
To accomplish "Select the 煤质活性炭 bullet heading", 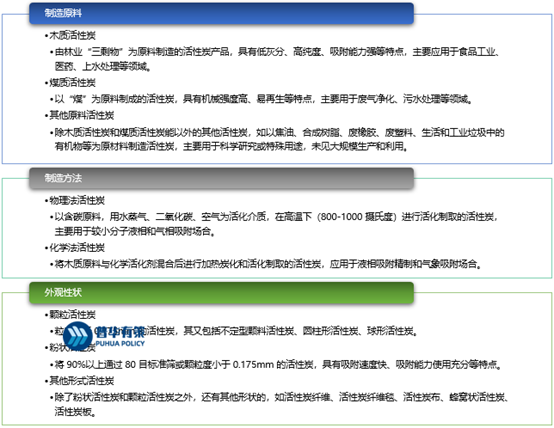I will point(72,83).
